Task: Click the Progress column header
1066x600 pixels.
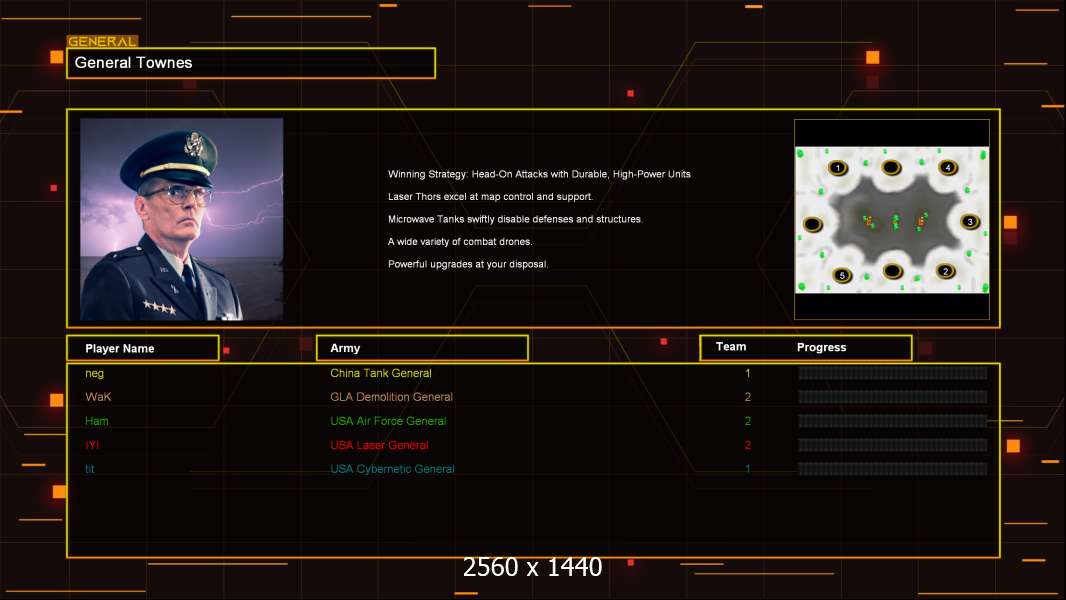Action: (x=821, y=347)
